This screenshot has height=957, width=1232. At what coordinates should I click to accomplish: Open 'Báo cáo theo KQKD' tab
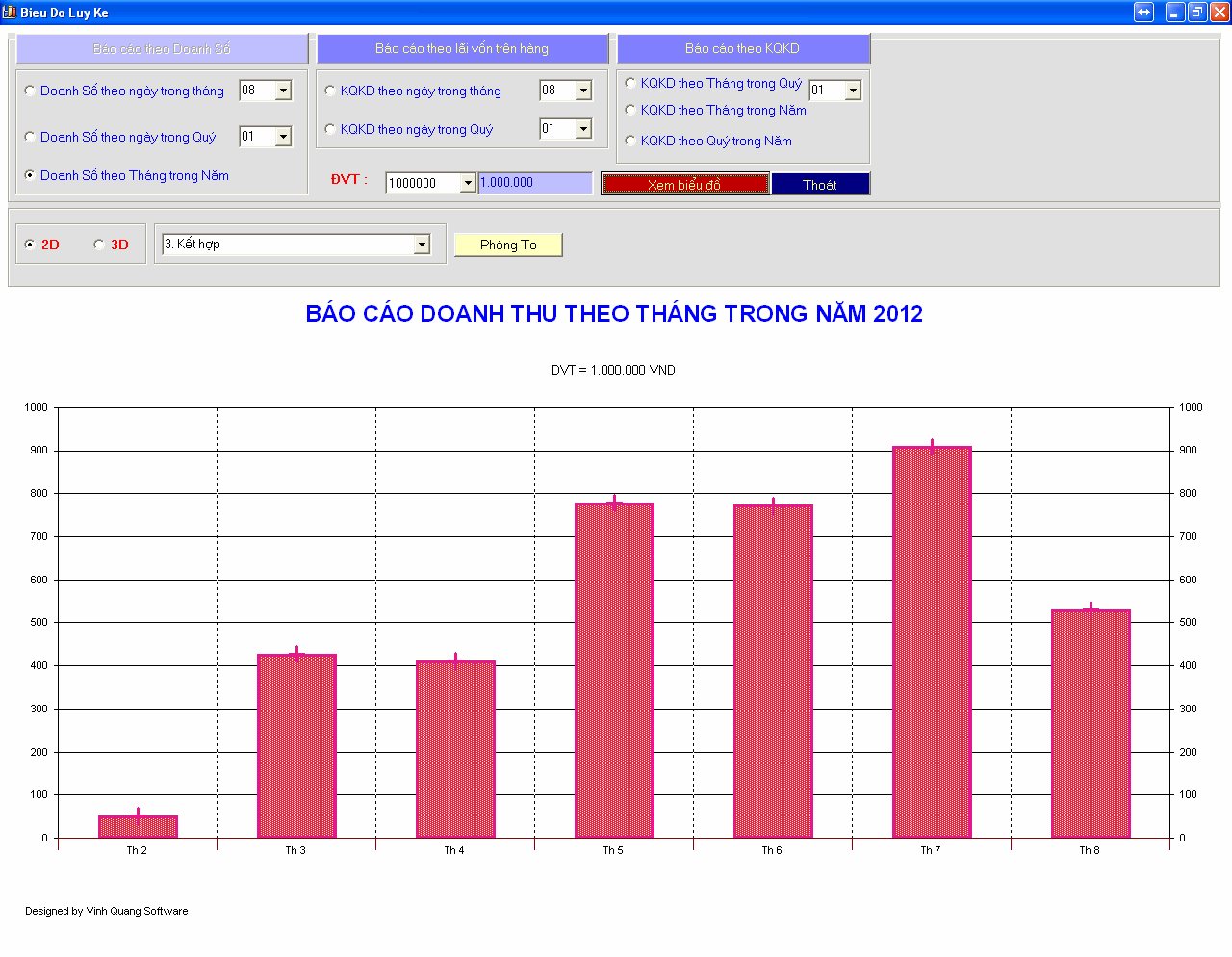(742, 48)
